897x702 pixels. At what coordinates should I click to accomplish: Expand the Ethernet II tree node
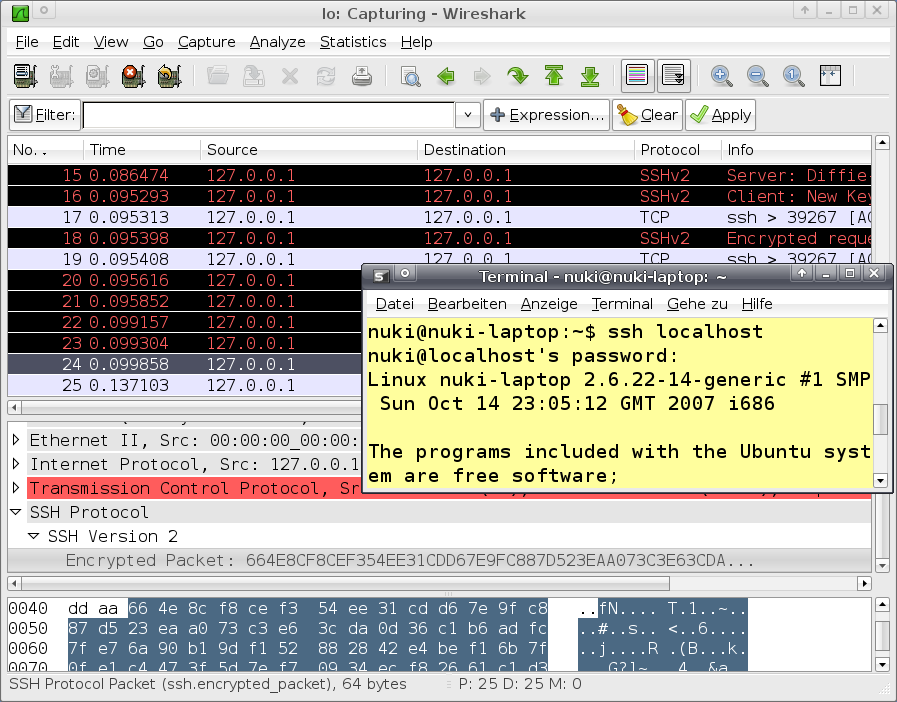(16, 439)
